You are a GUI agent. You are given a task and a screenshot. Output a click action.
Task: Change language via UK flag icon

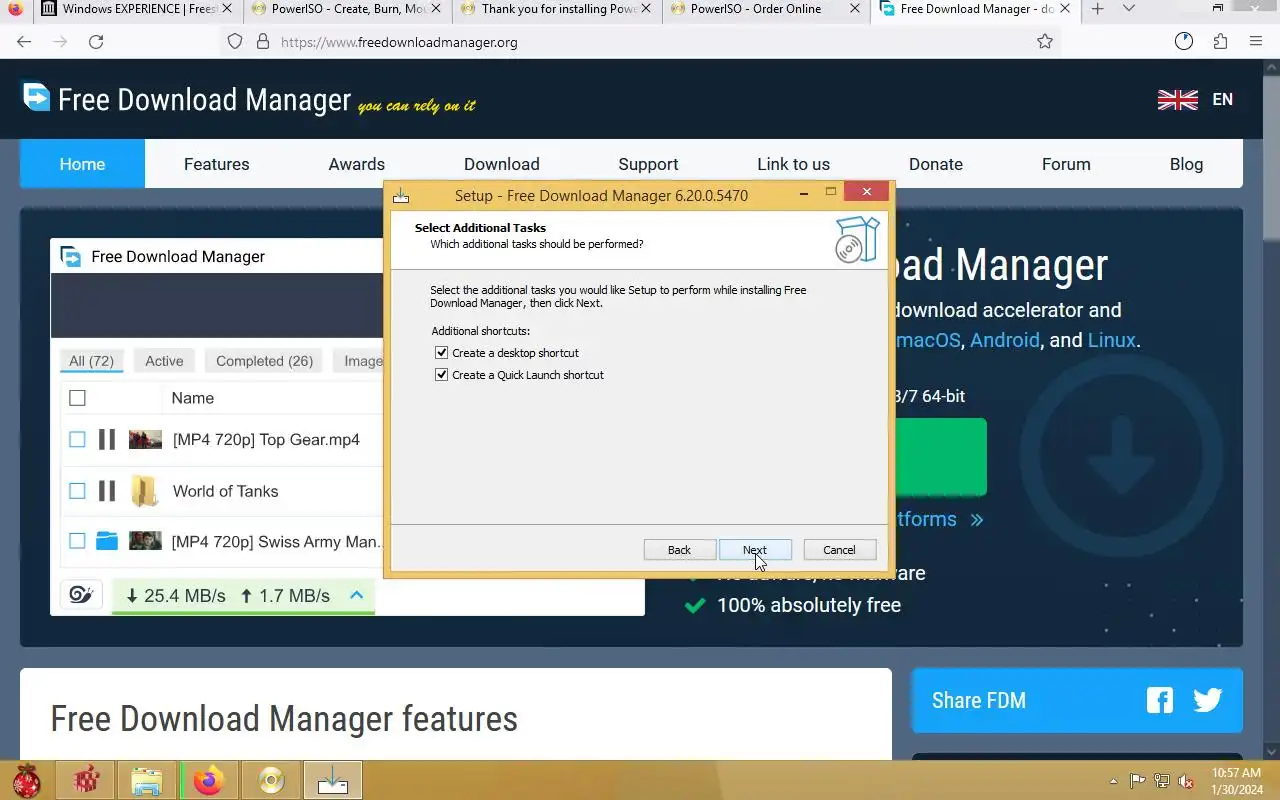[x=1178, y=99]
